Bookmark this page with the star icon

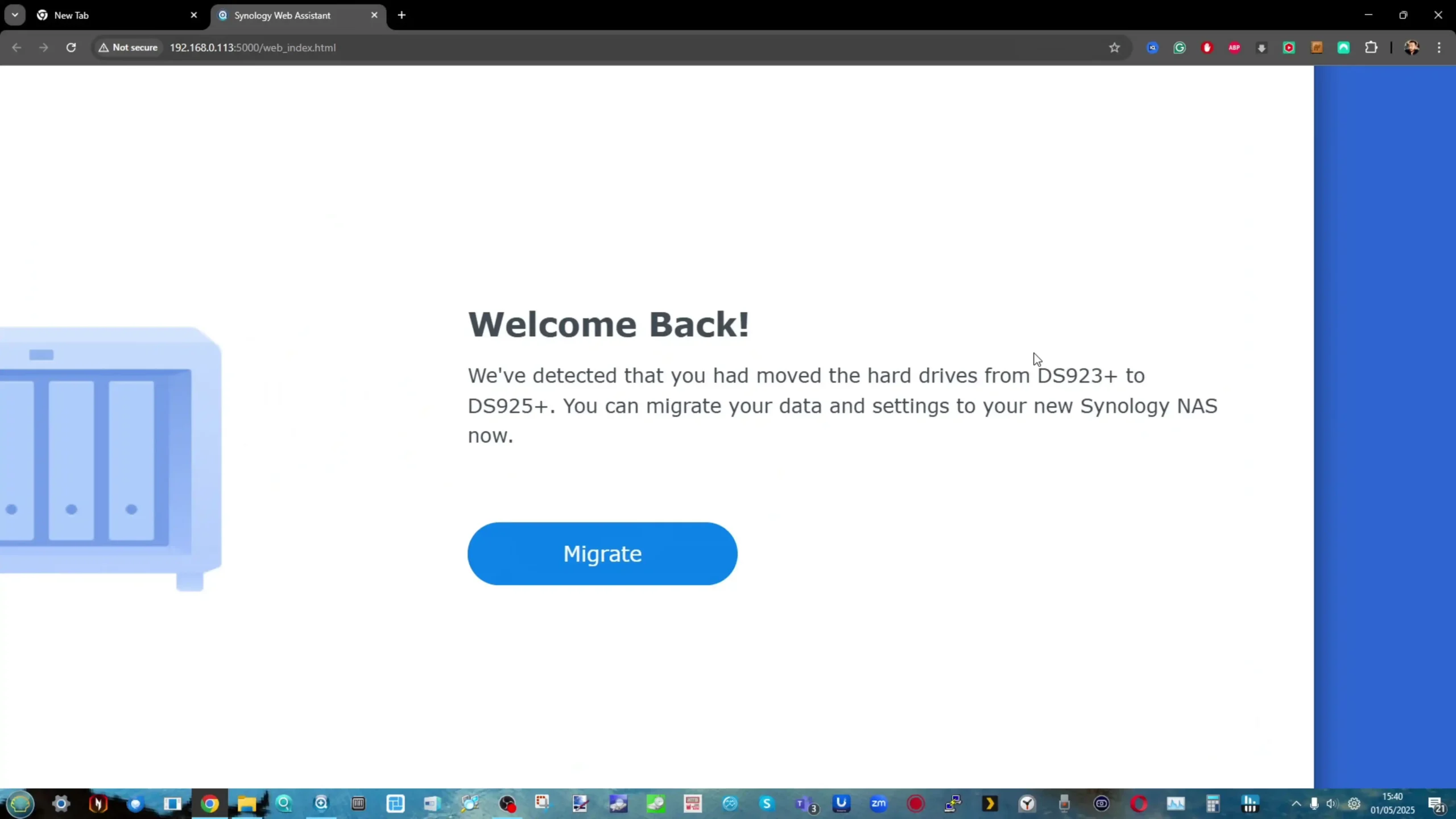[1114, 48]
